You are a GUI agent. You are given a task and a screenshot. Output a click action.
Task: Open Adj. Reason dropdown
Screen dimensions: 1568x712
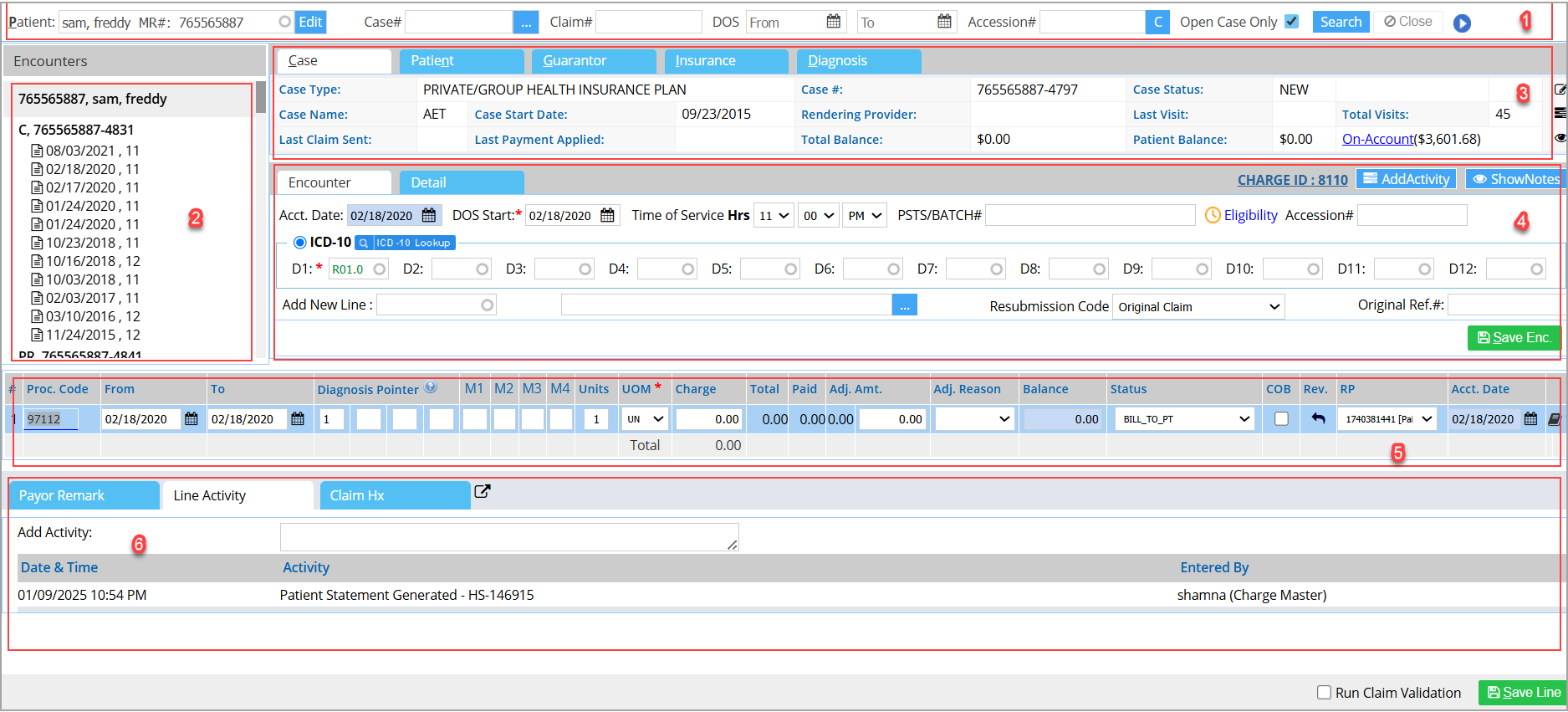[974, 418]
